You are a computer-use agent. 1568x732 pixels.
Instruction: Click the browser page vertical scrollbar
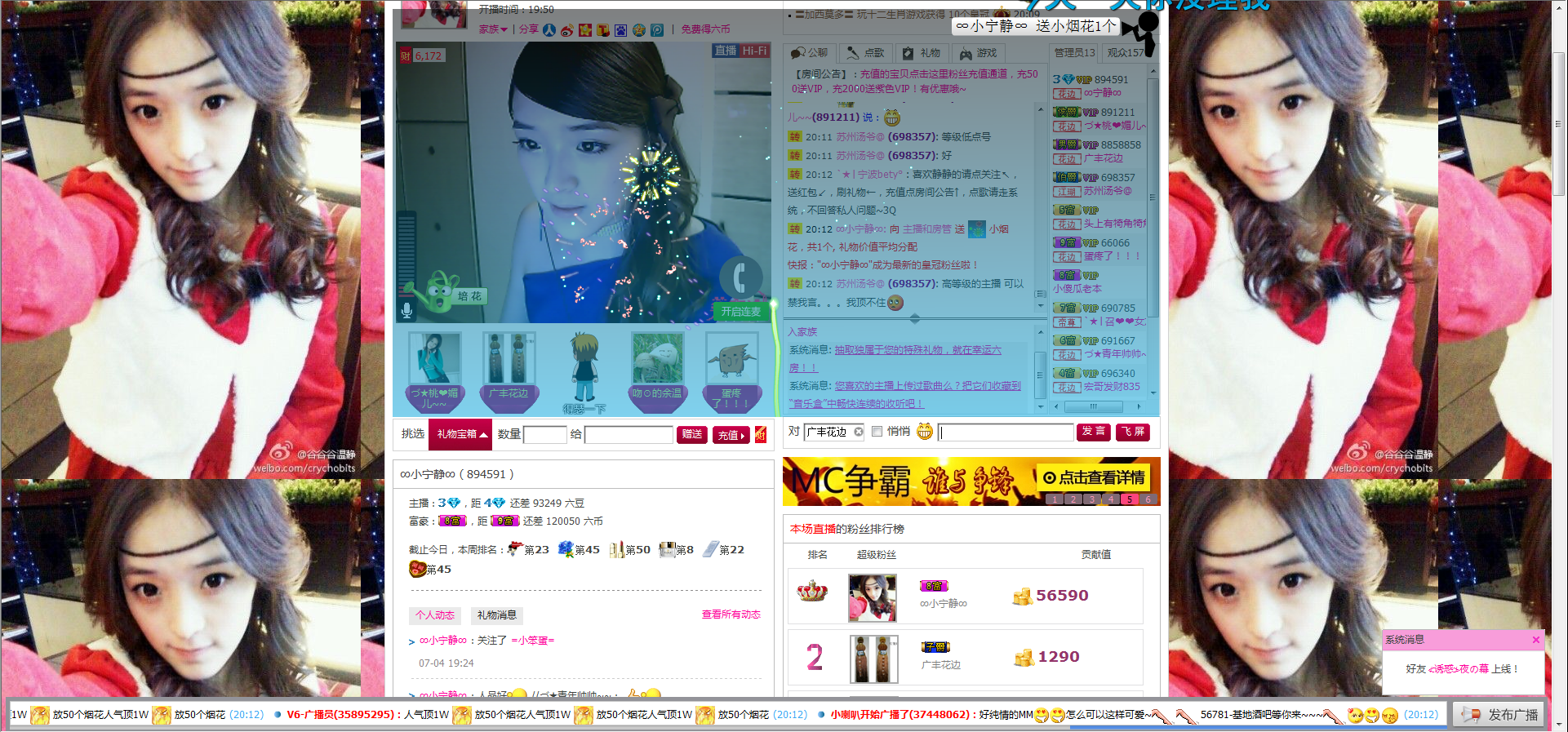click(1559, 122)
